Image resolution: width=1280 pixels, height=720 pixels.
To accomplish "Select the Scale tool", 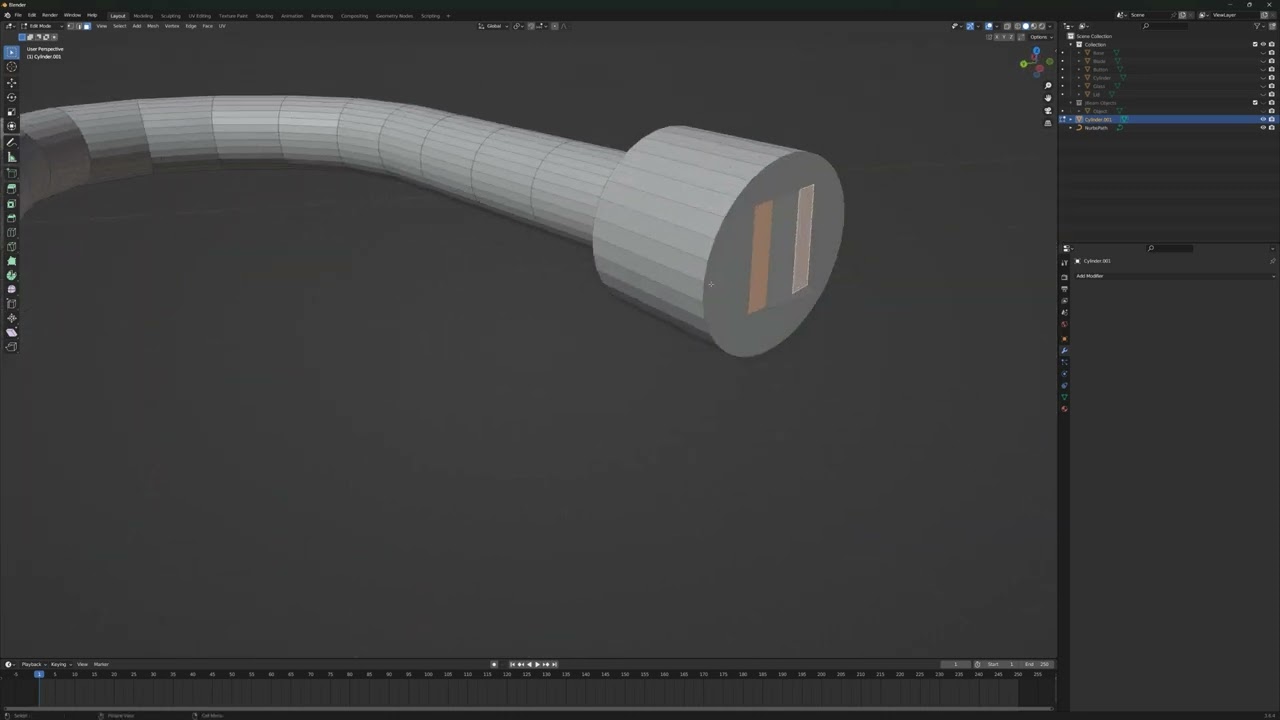I will click(12, 112).
